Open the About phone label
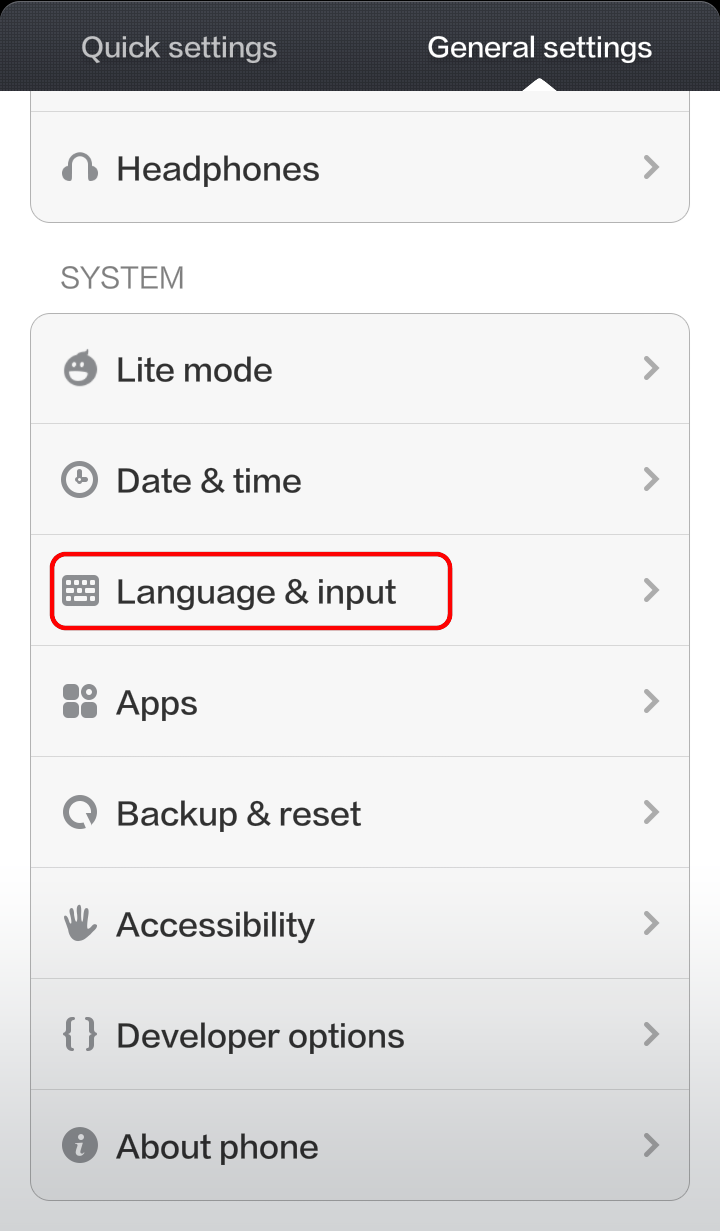The image size is (720, 1231). click(217, 1147)
